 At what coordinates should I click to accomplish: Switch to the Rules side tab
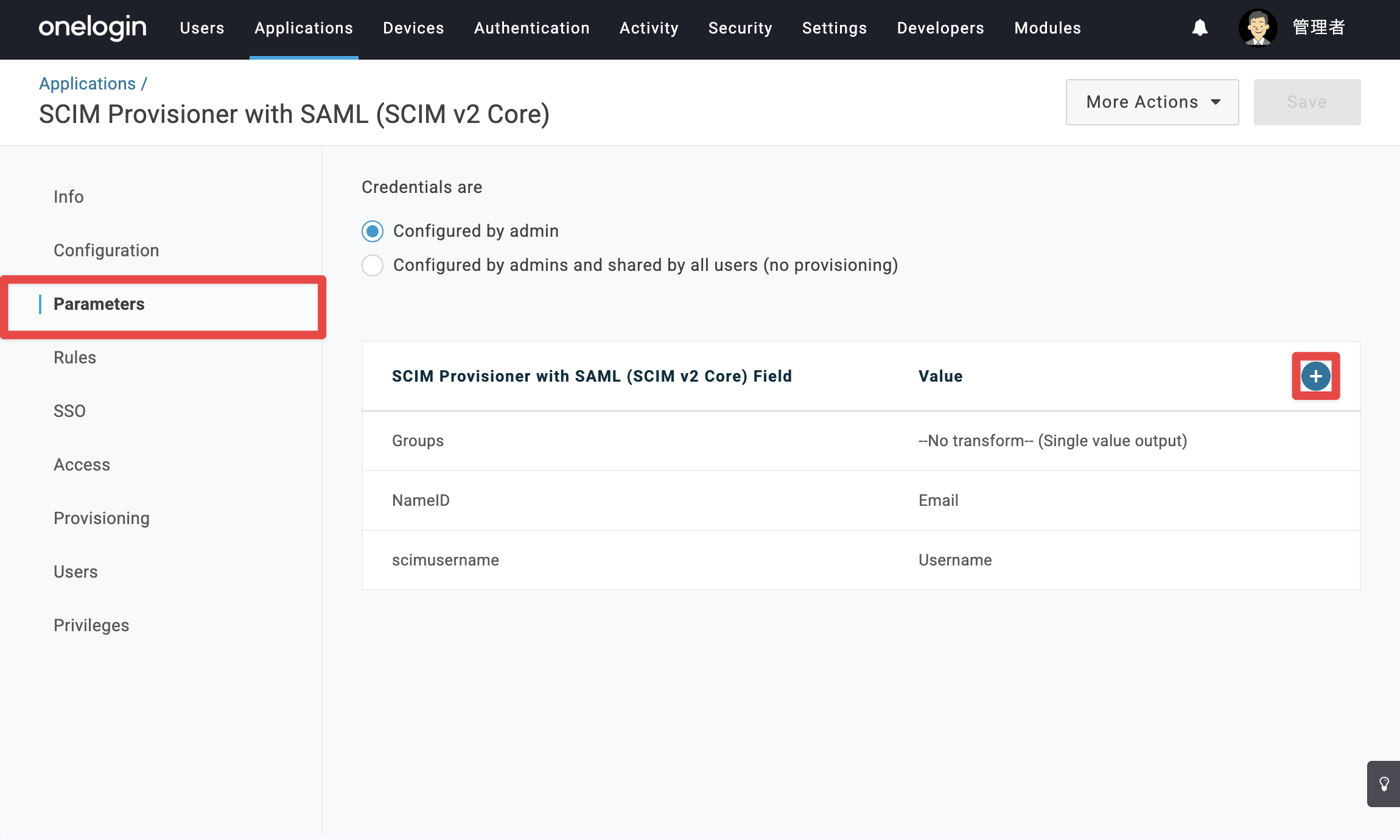point(75,357)
